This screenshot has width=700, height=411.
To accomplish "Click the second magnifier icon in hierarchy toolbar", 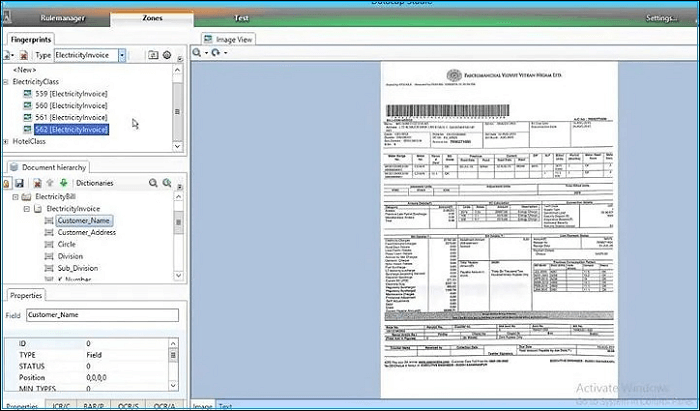I will [167, 183].
